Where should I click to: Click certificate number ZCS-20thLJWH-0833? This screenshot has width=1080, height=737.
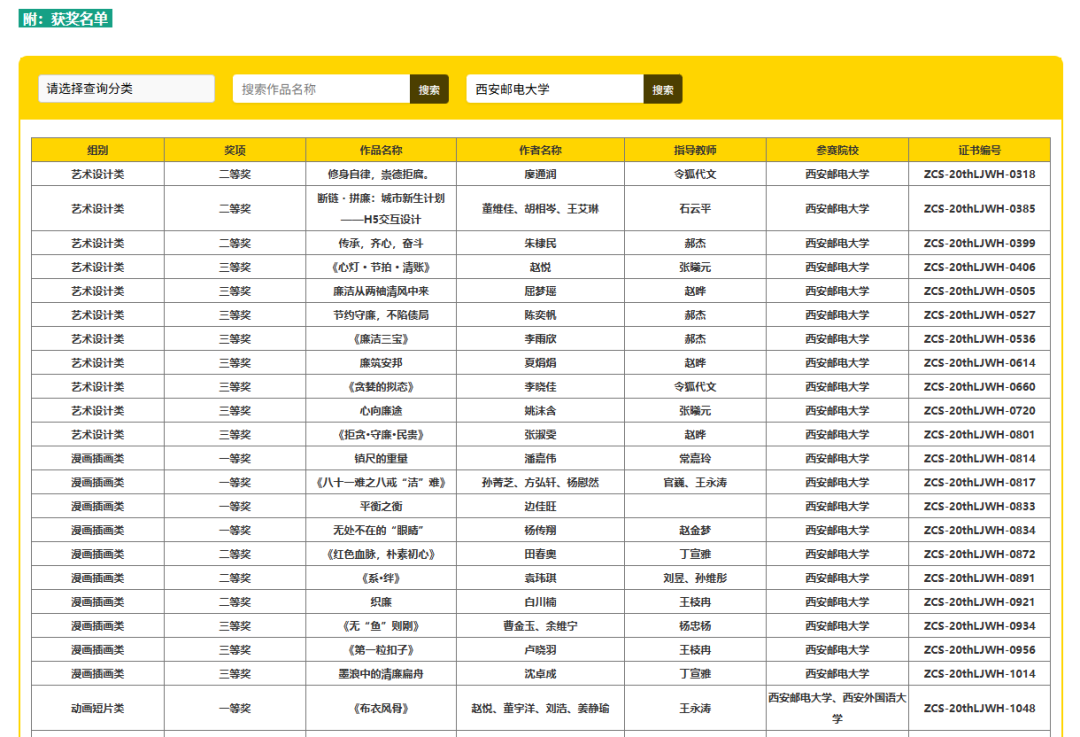click(979, 506)
